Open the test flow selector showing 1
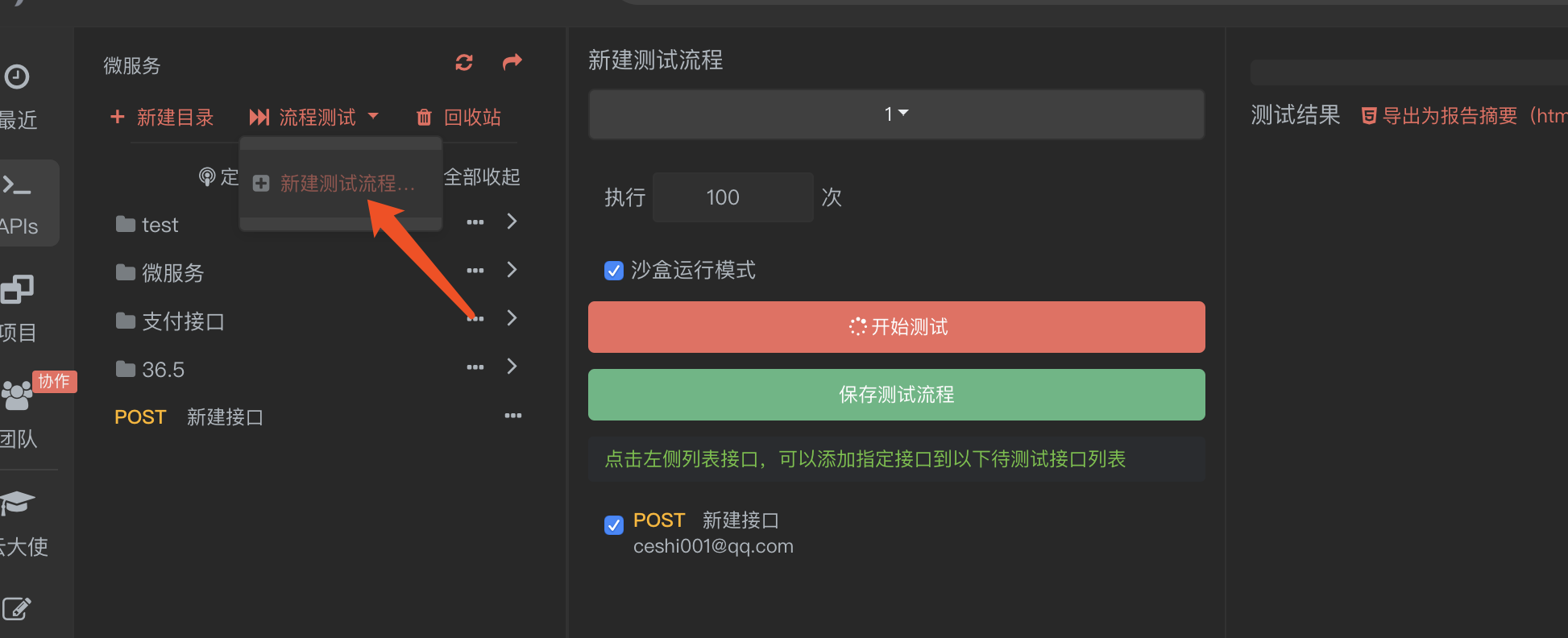This screenshot has height=638, width=1568. pos(897,114)
